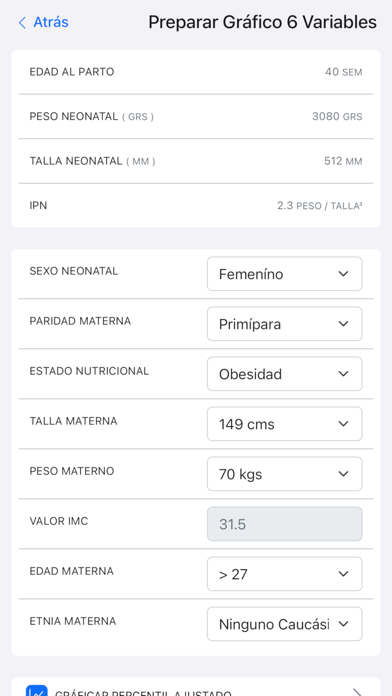The width and height of the screenshot is (392, 696).
Task: Tap the Talla Neonatal 512 mm row
Action: [196, 161]
